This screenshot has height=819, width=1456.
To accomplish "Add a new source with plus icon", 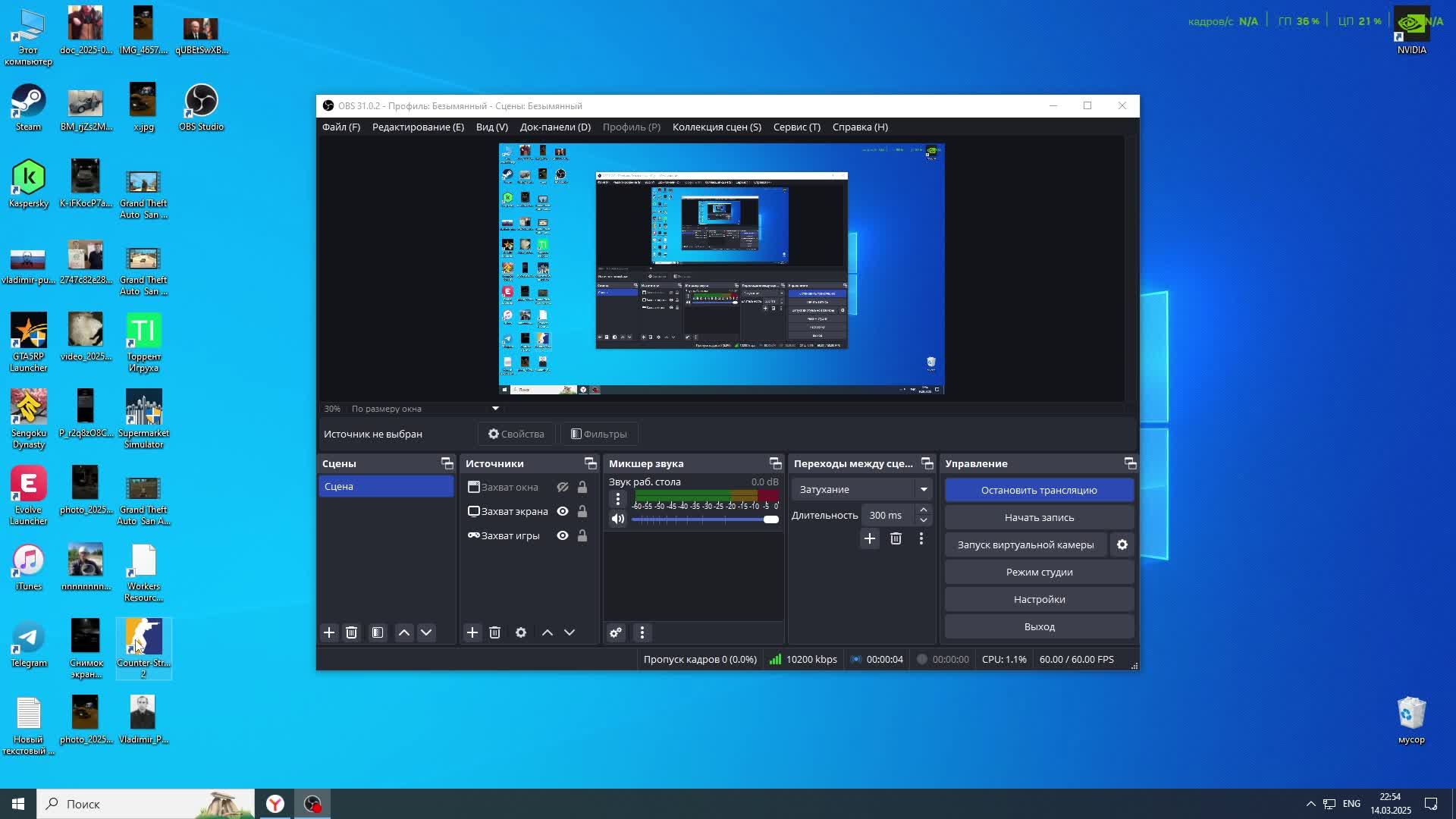I will point(472,632).
